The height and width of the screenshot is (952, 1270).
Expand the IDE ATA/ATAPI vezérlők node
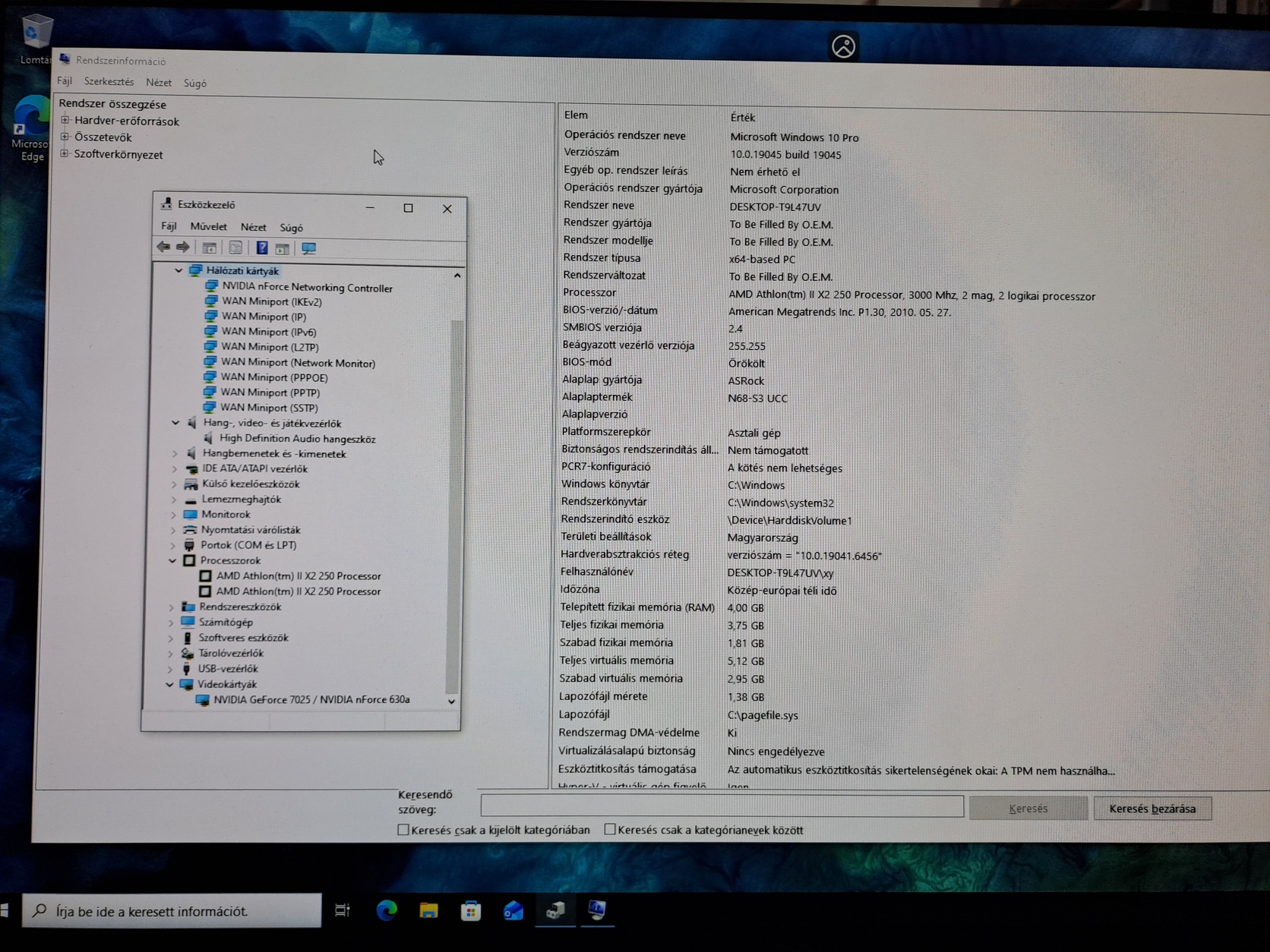[x=175, y=469]
